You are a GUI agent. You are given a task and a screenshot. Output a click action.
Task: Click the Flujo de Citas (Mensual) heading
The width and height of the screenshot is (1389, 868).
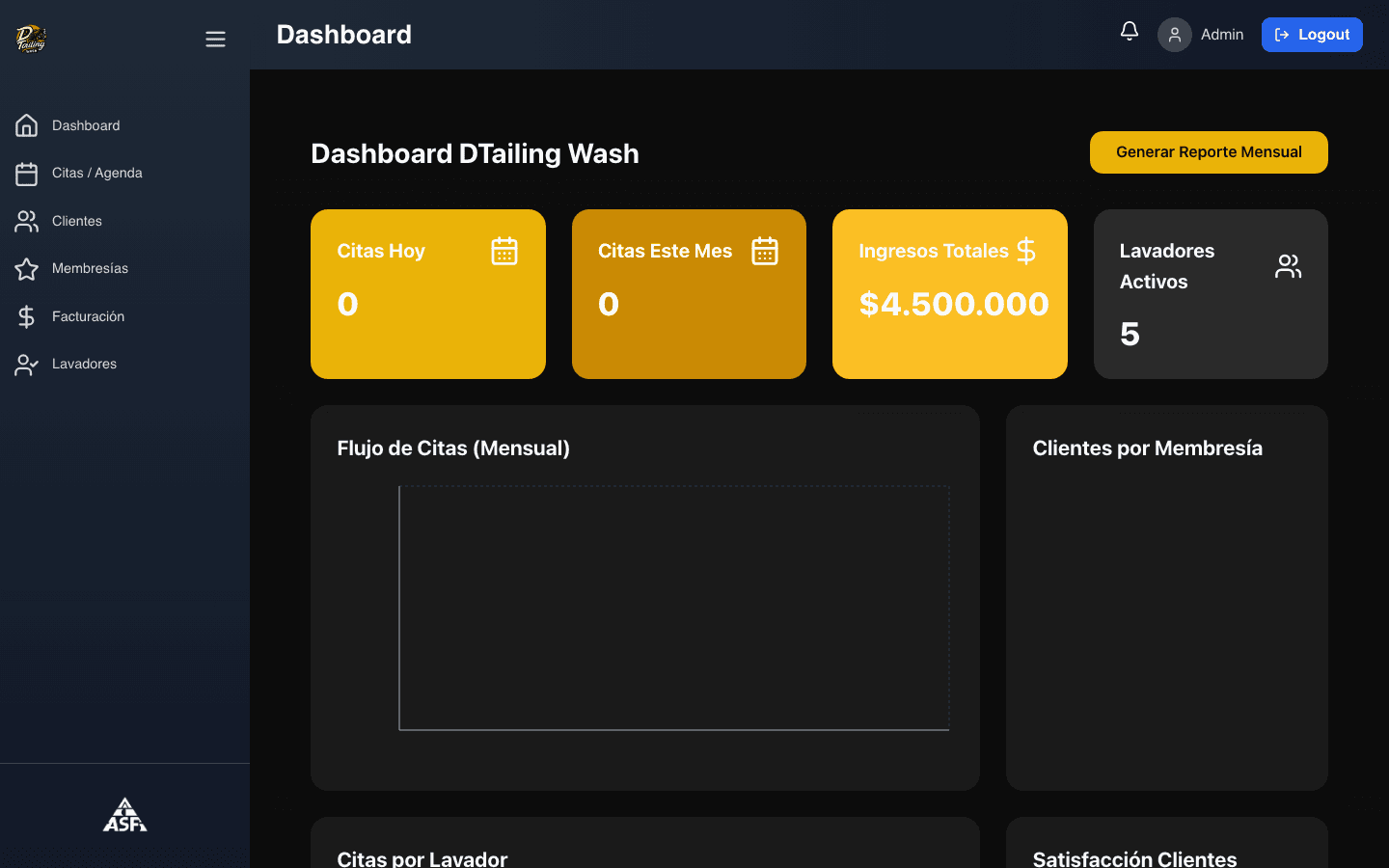point(453,448)
